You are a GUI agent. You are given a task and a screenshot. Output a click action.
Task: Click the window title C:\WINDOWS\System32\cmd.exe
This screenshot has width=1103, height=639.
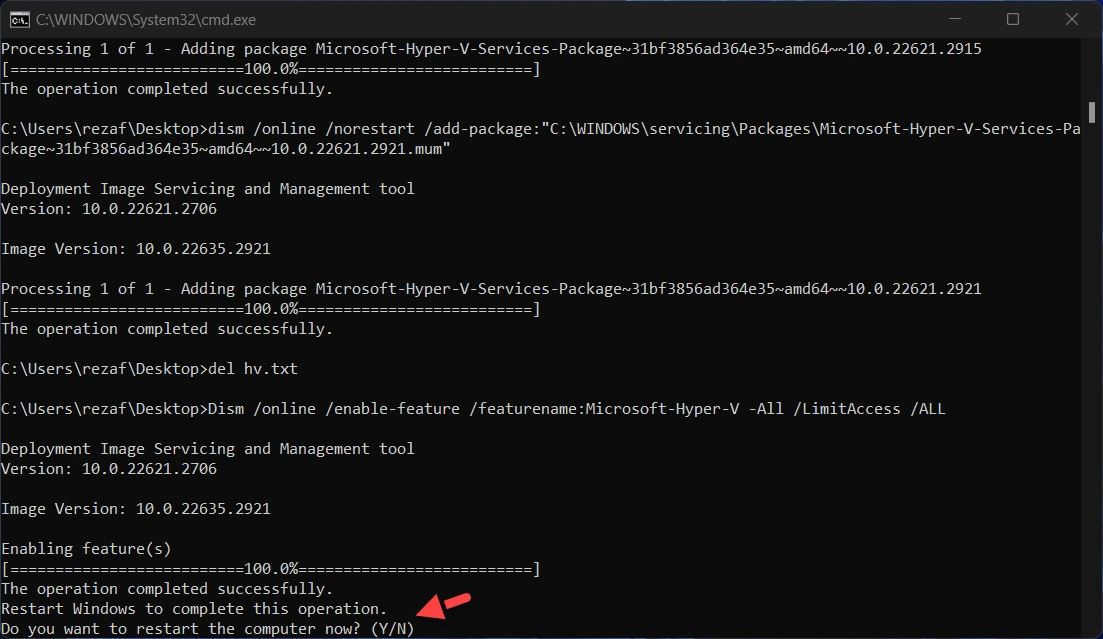(146, 20)
